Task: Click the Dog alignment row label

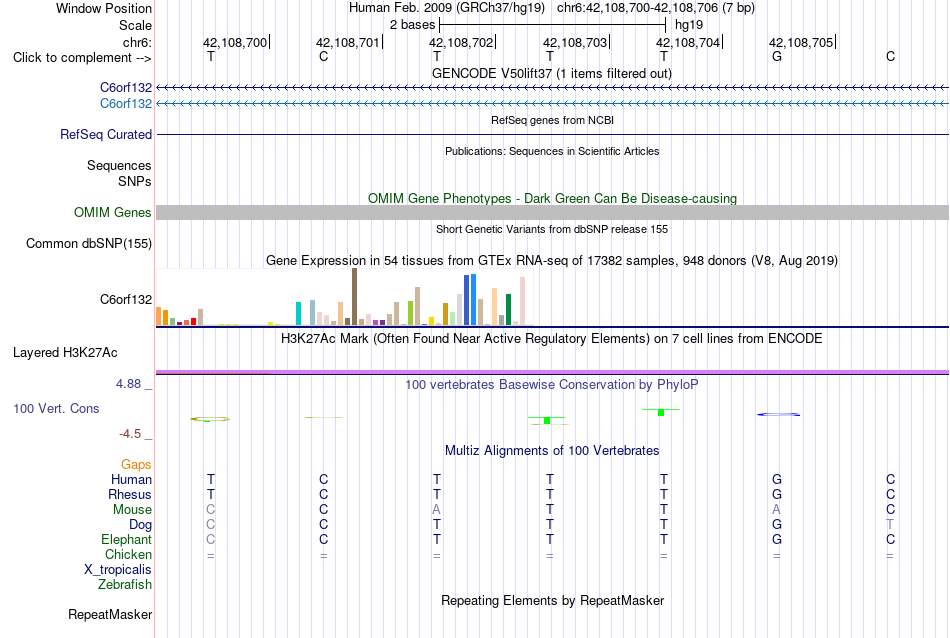Action: pyautogui.click(x=140, y=525)
